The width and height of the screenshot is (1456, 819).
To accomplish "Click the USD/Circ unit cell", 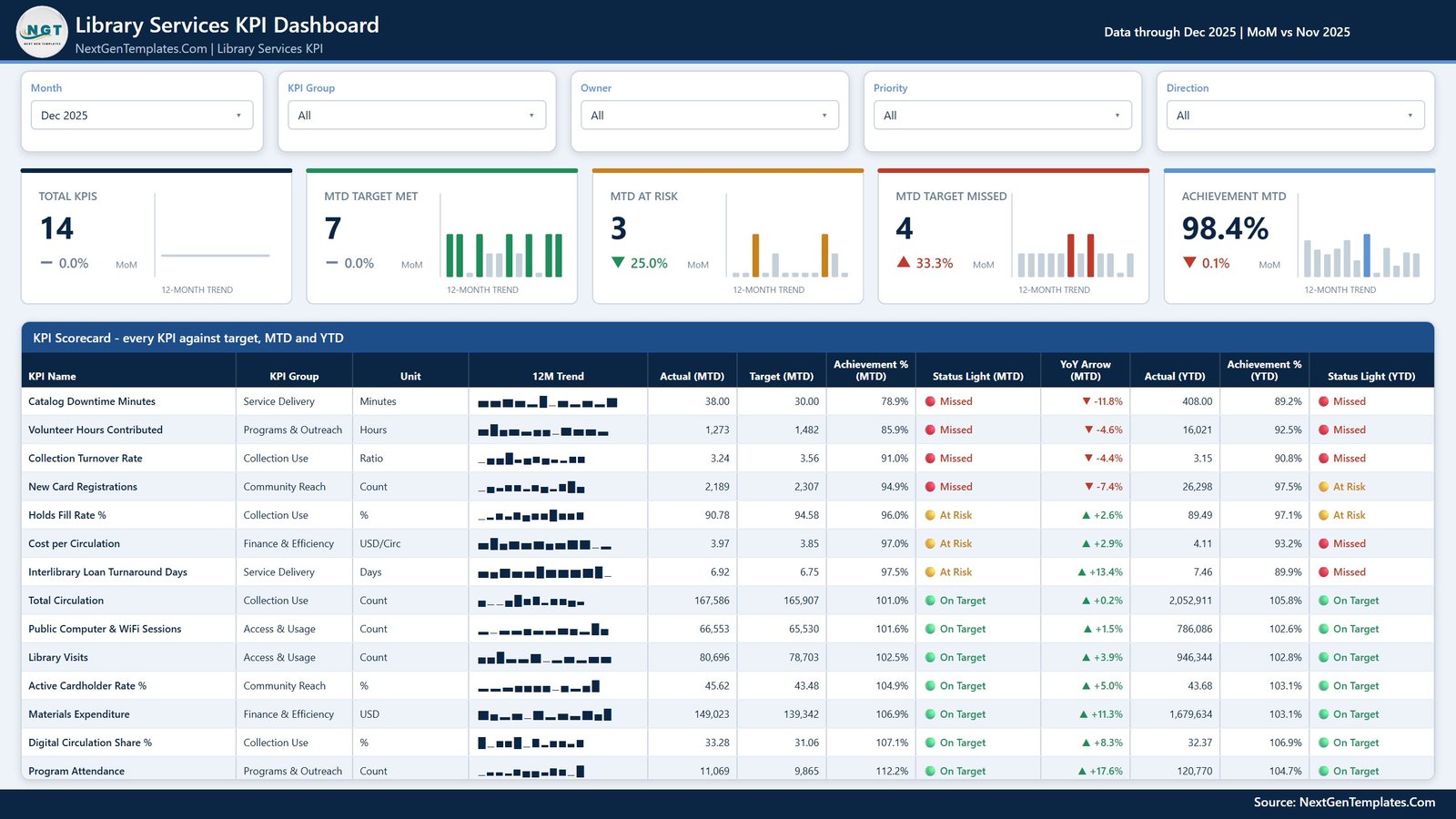I will pos(380,543).
